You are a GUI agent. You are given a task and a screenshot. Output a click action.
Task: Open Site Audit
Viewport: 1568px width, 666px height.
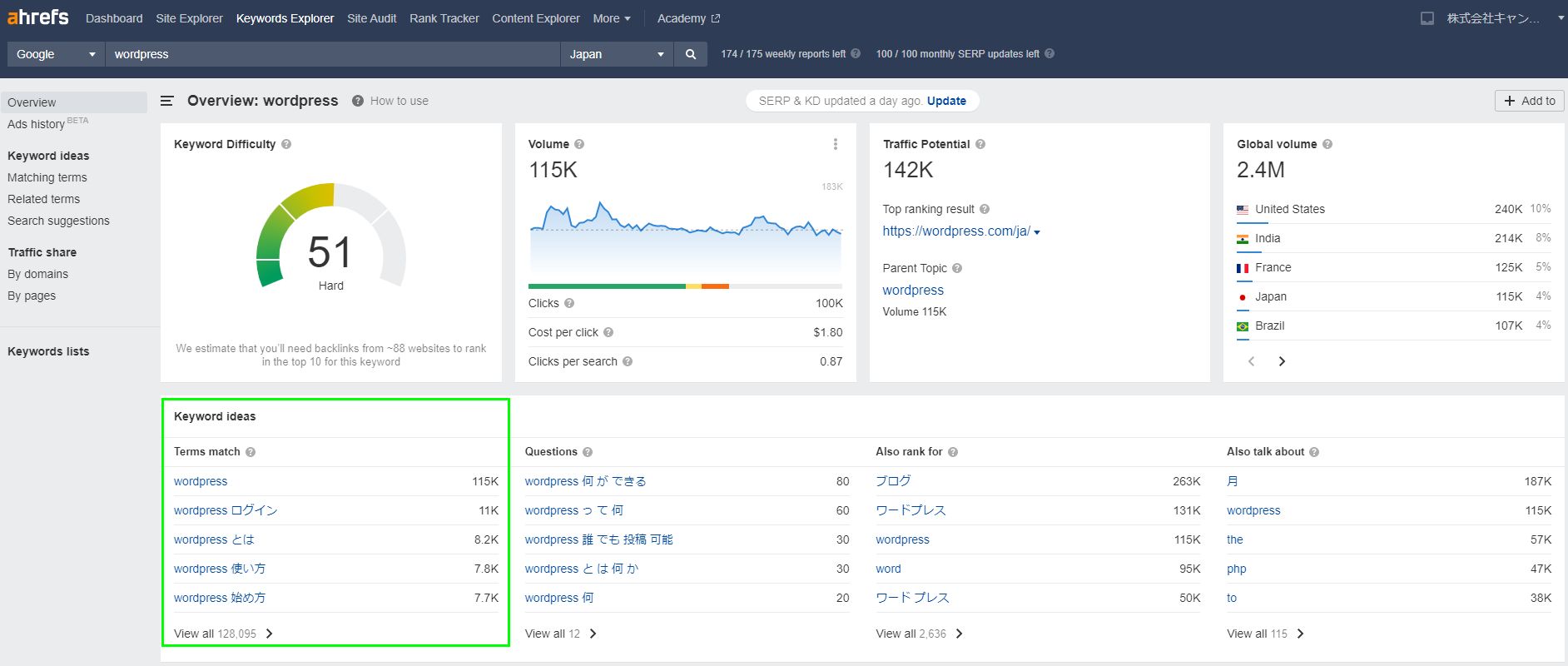click(371, 18)
